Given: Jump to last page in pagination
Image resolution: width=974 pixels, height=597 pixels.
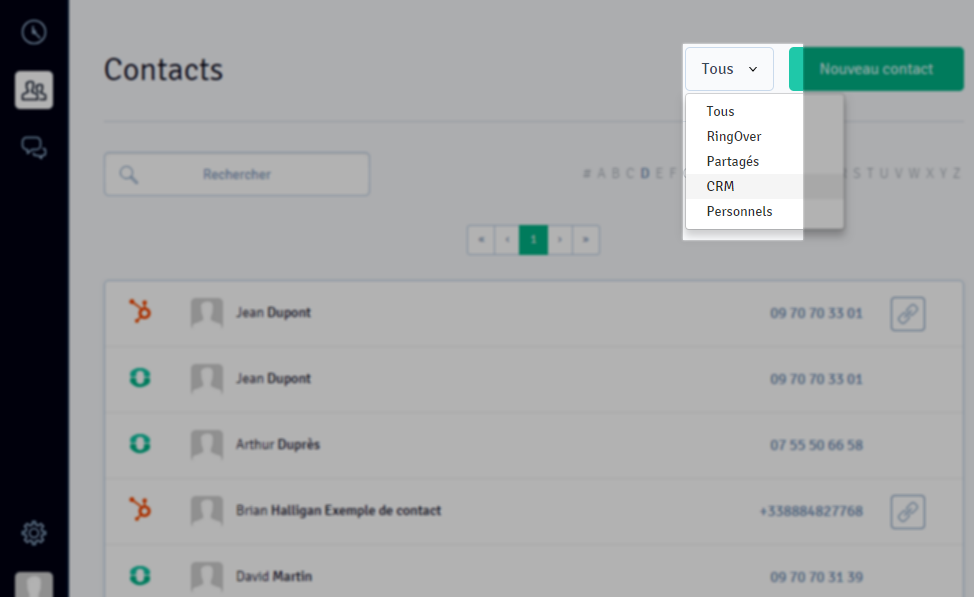Looking at the screenshot, I should [x=586, y=240].
